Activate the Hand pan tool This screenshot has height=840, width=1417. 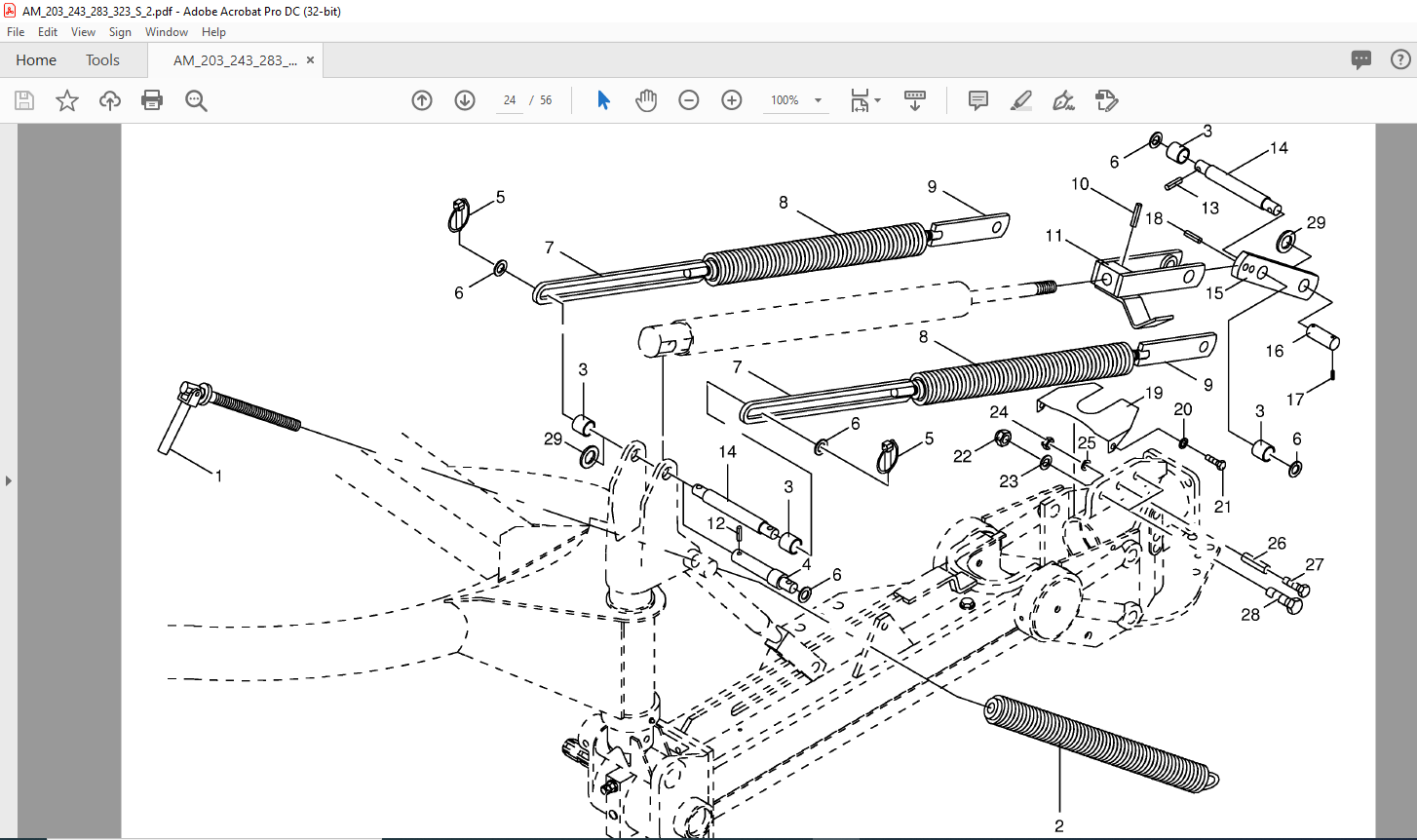click(646, 100)
